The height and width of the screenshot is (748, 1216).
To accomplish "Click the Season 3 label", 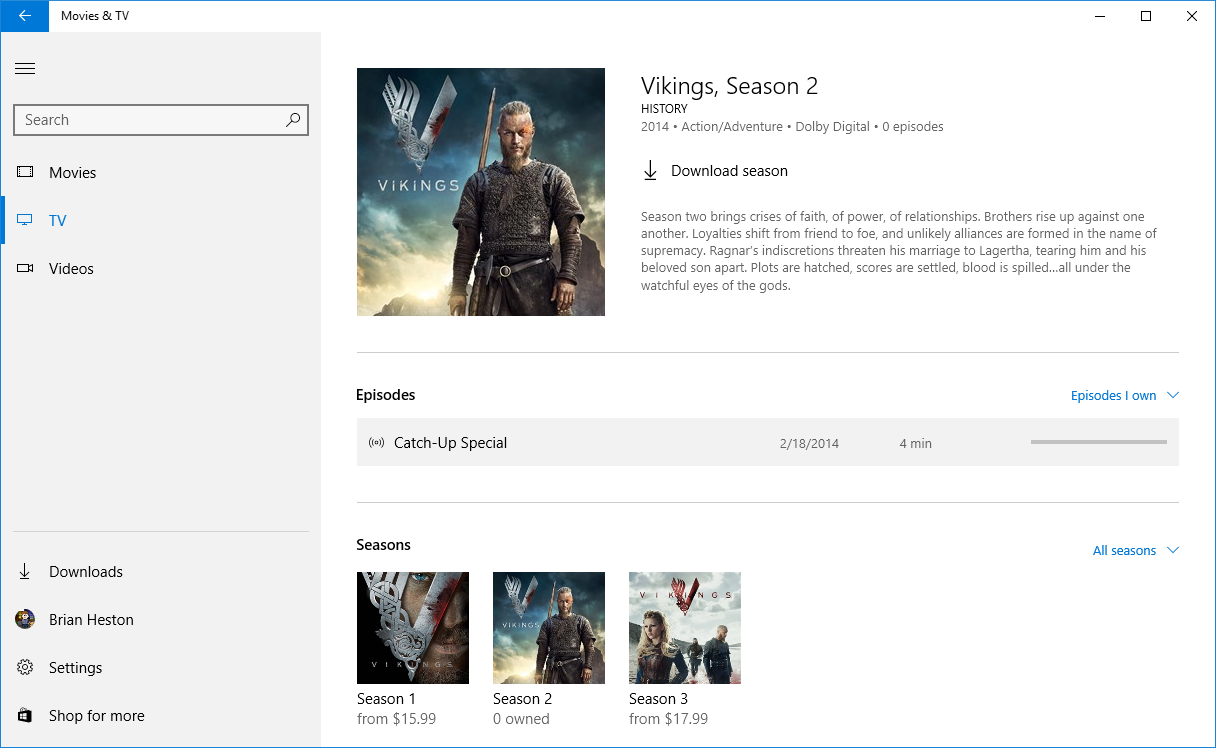I will coord(658,699).
